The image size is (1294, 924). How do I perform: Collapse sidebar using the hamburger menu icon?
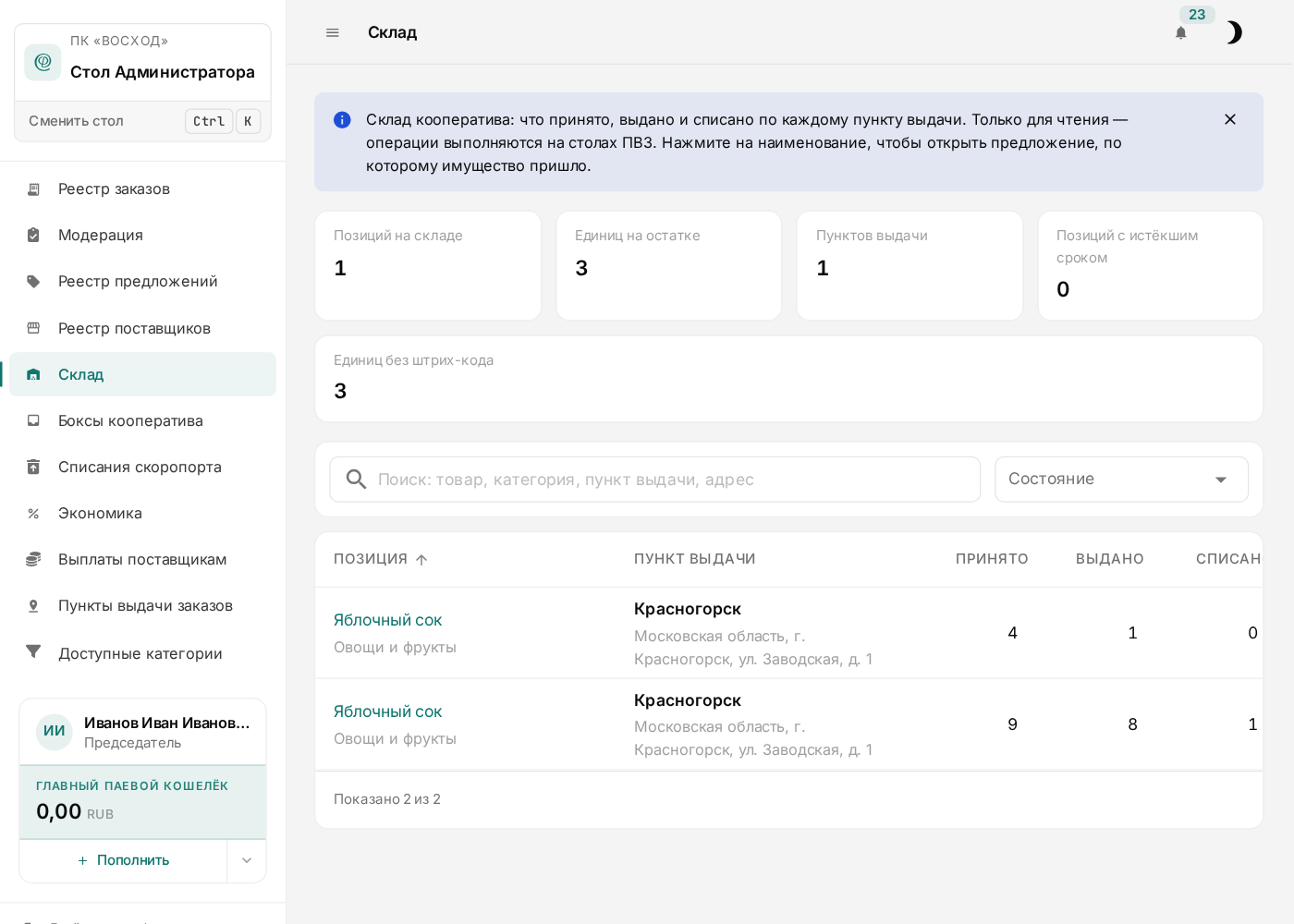pos(333,33)
